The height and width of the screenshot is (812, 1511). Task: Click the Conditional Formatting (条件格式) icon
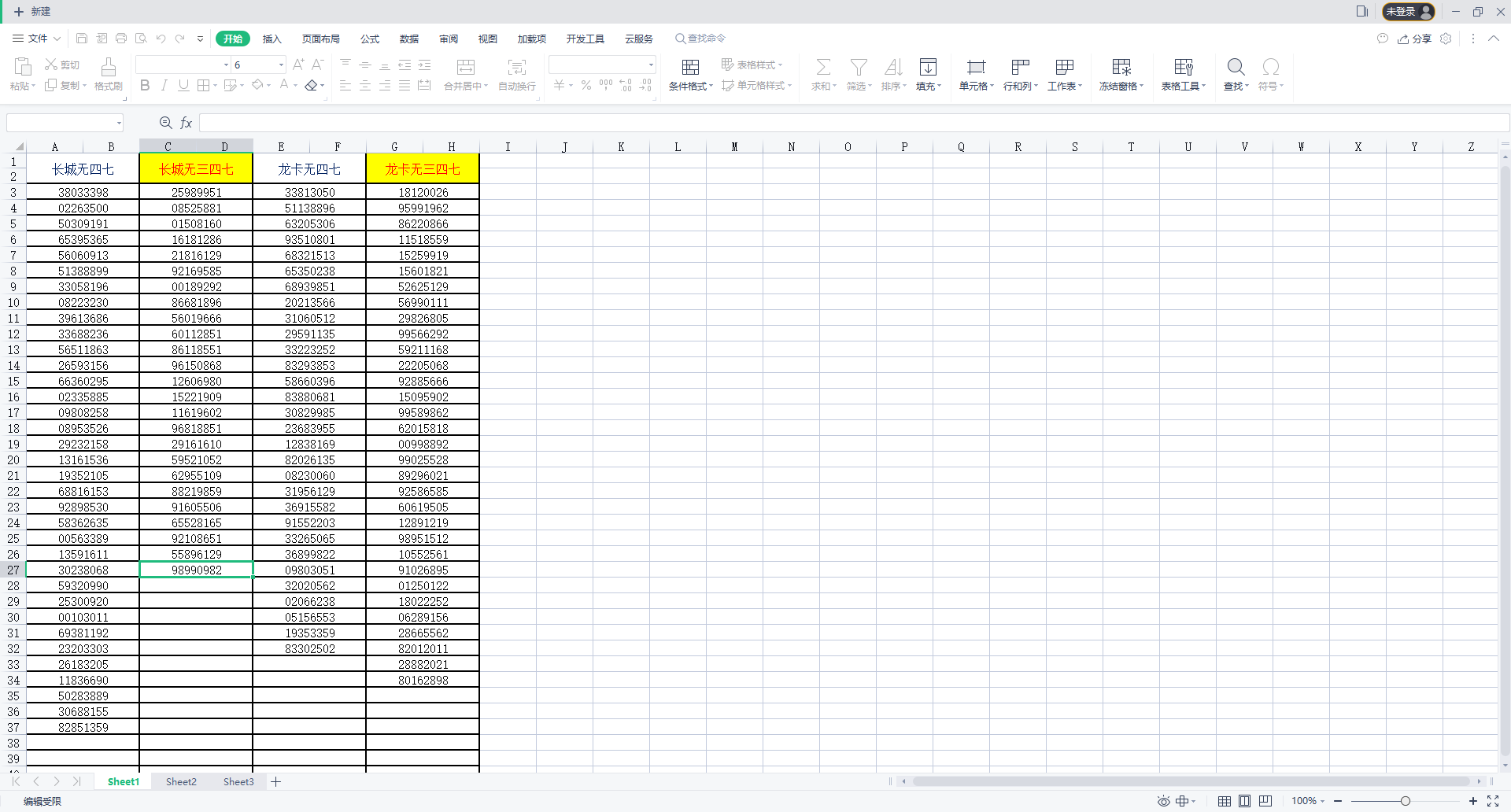click(690, 68)
